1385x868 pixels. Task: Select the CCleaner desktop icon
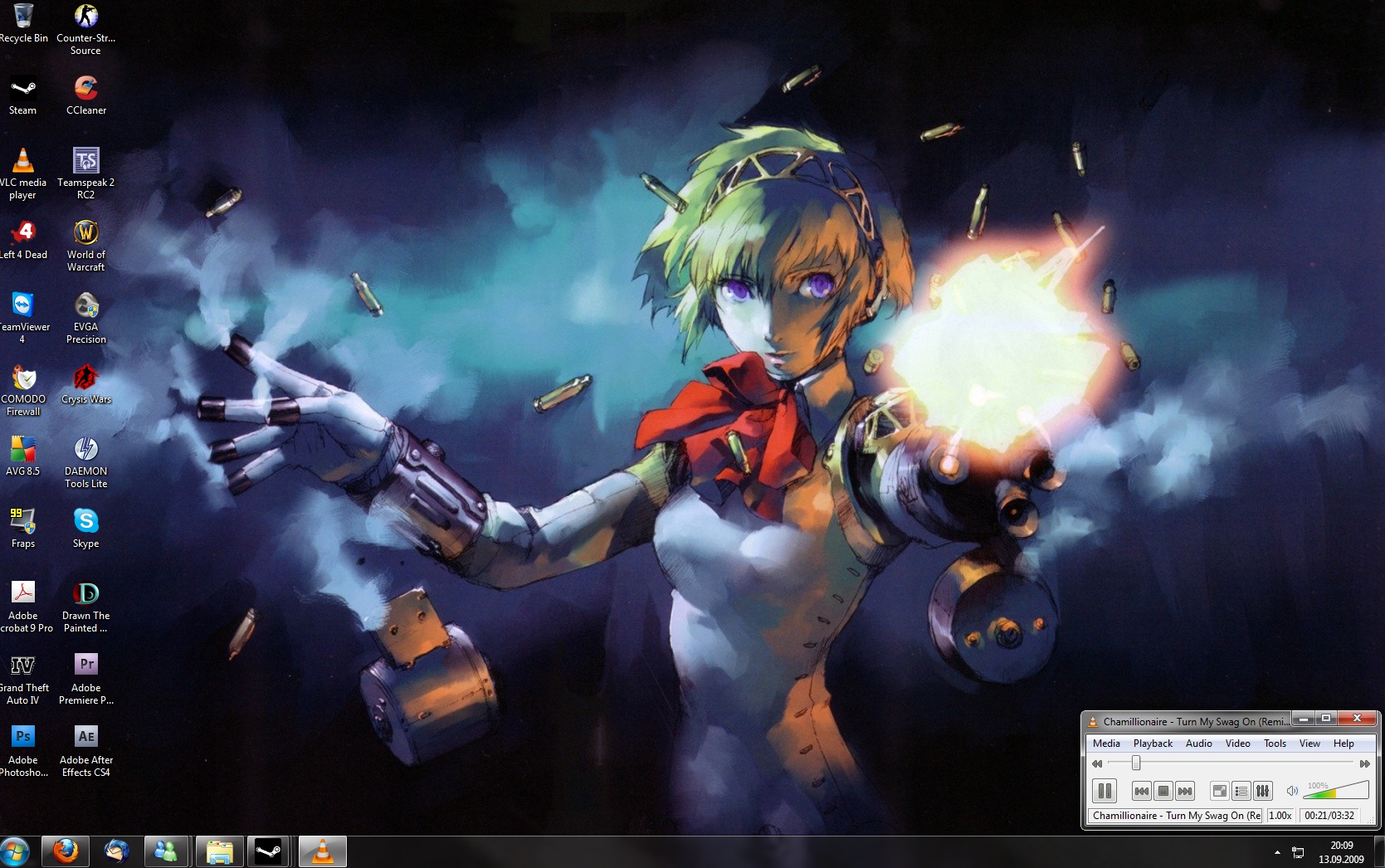pyautogui.click(x=86, y=95)
